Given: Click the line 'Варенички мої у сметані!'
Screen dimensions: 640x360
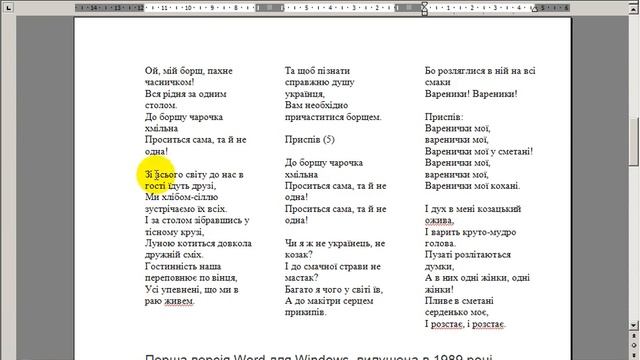Looking at the screenshot, I should click(x=479, y=152).
